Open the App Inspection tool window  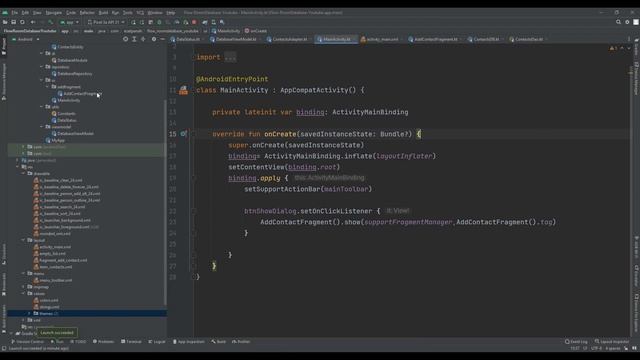click(x=189, y=342)
